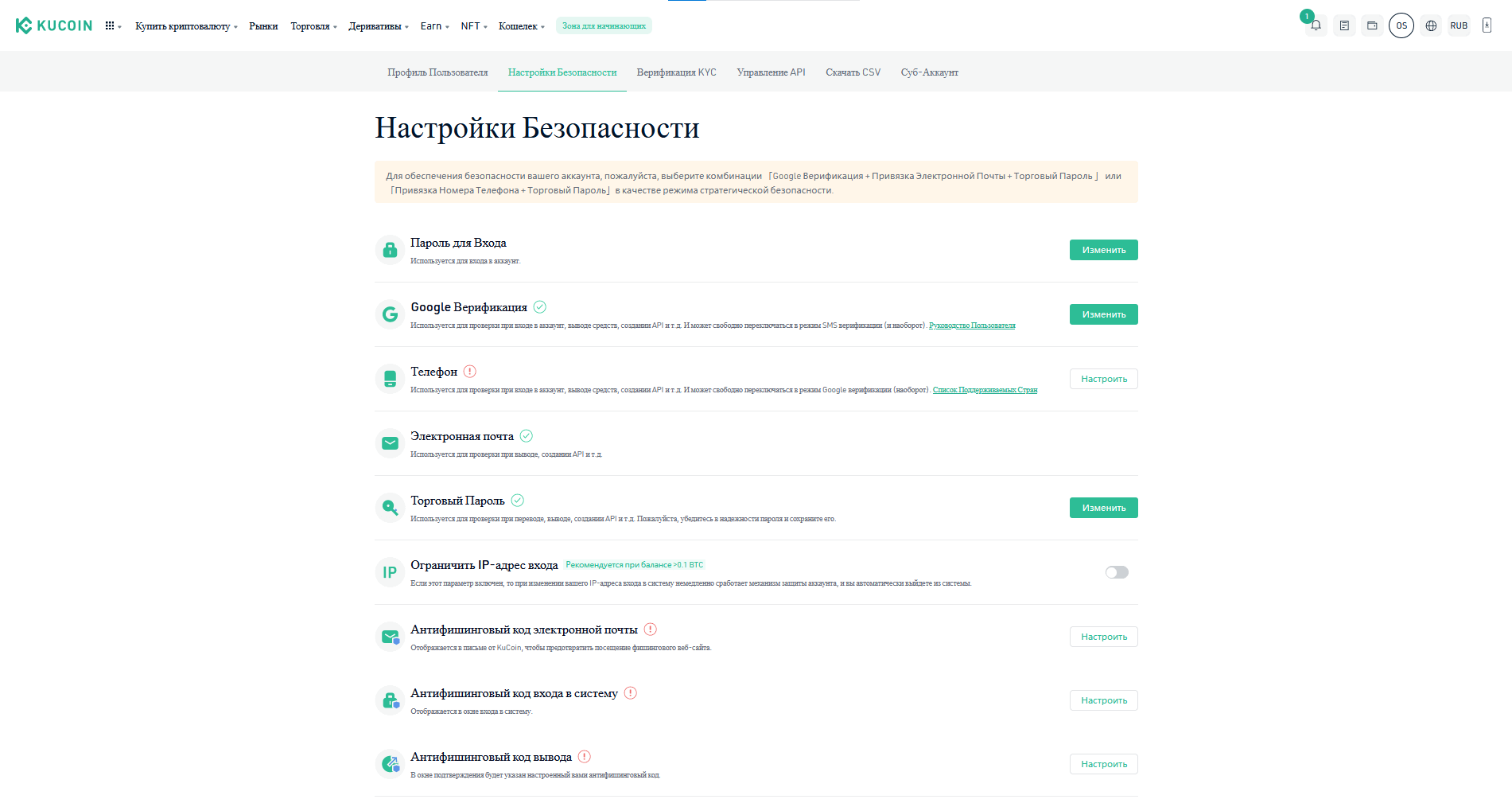The height and width of the screenshot is (803, 1512).
Task: Open the wallet icon in header
Action: (x=1372, y=25)
